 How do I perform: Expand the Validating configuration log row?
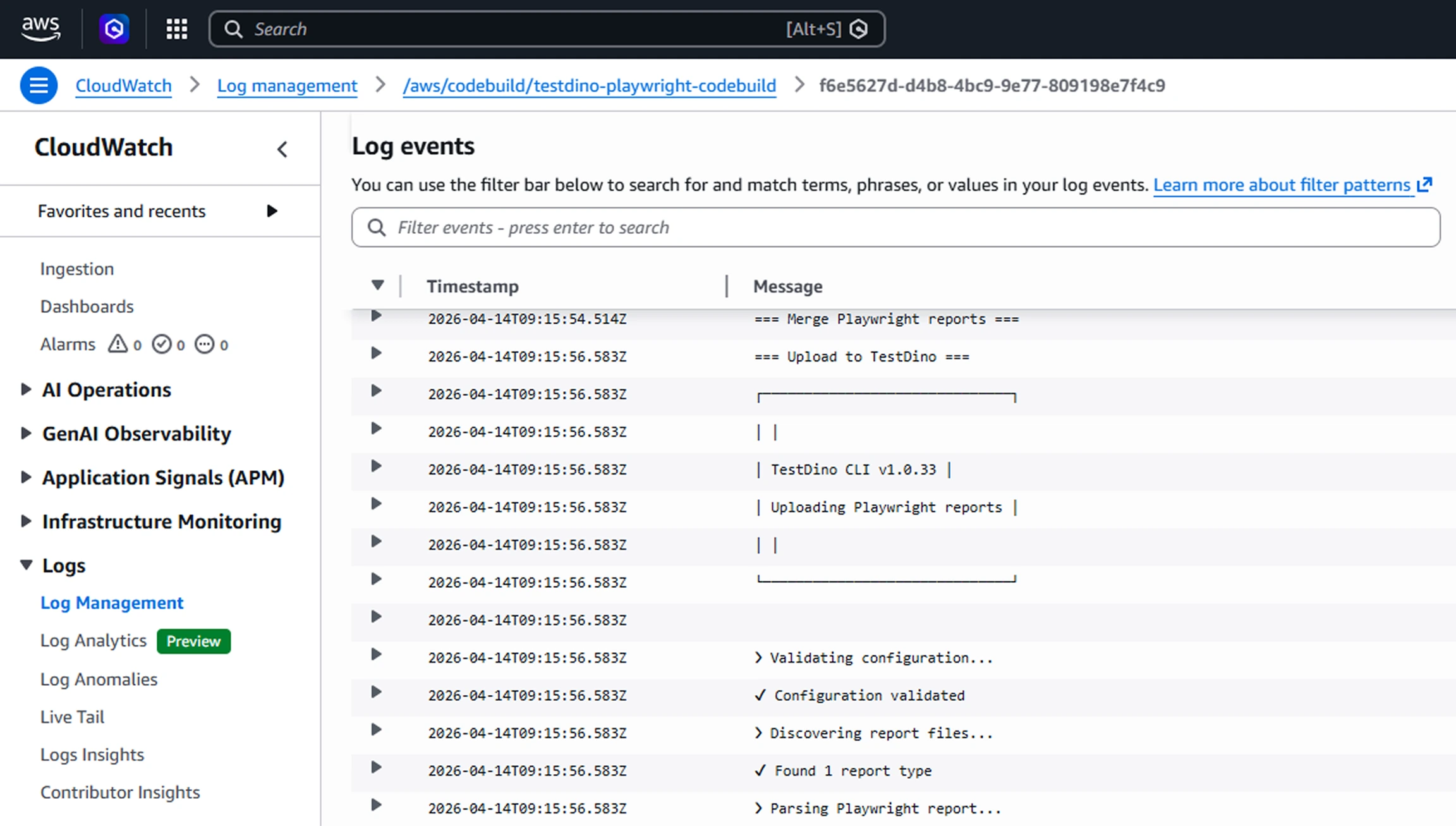coord(376,655)
